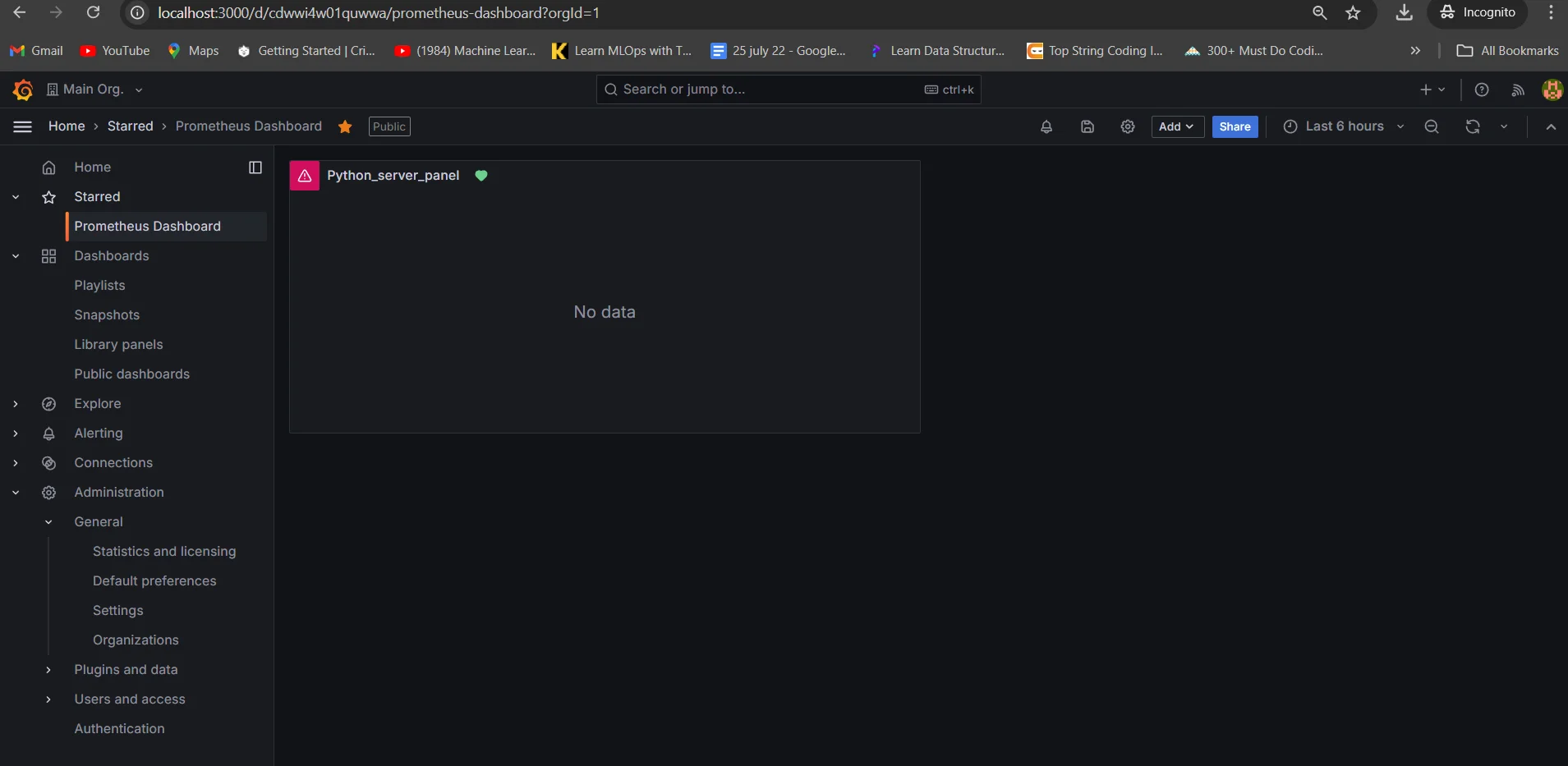Open the Grafana home logo
The width and height of the screenshot is (1568, 766).
click(23, 89)
